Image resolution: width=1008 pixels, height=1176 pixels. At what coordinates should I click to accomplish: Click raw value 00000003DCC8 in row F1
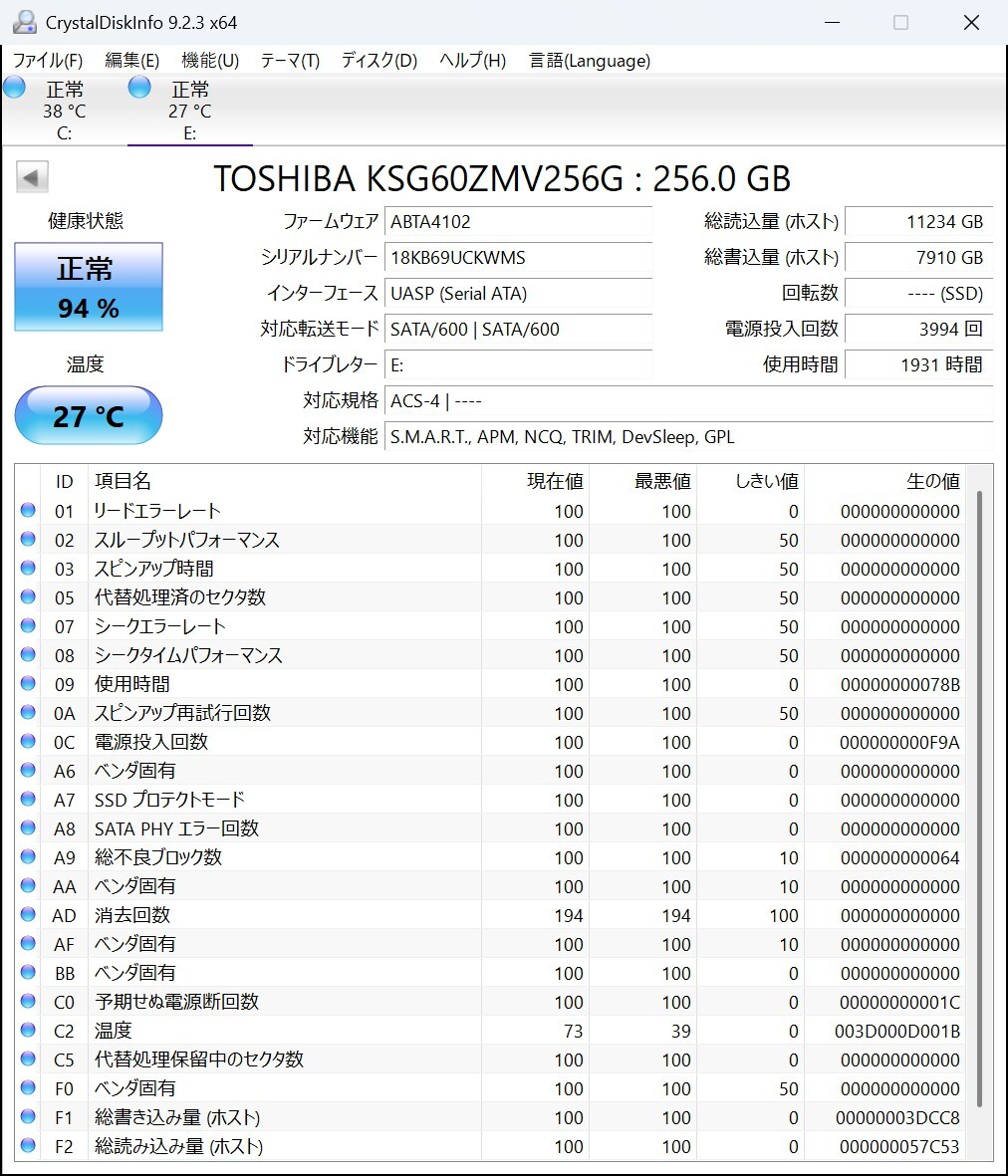tap(897, 1118)
